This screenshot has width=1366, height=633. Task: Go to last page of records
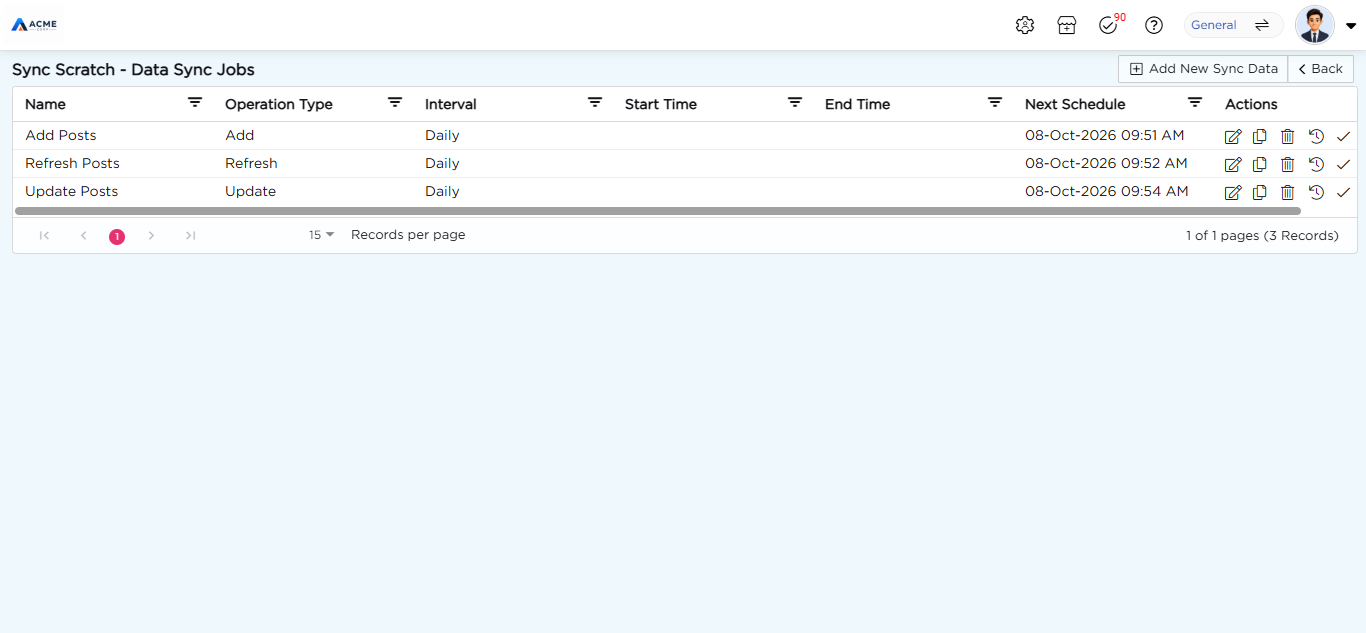(x=190, y=235)
